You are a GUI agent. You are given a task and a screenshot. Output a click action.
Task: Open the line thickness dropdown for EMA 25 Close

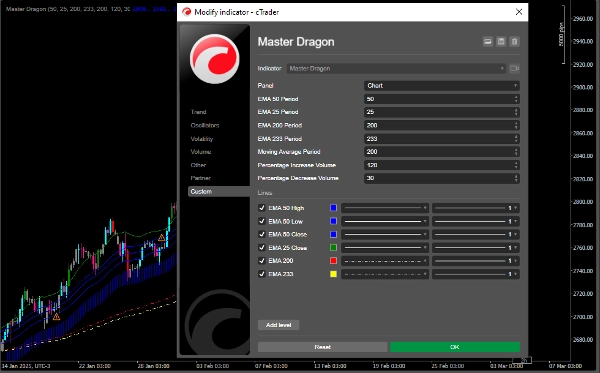476,248
